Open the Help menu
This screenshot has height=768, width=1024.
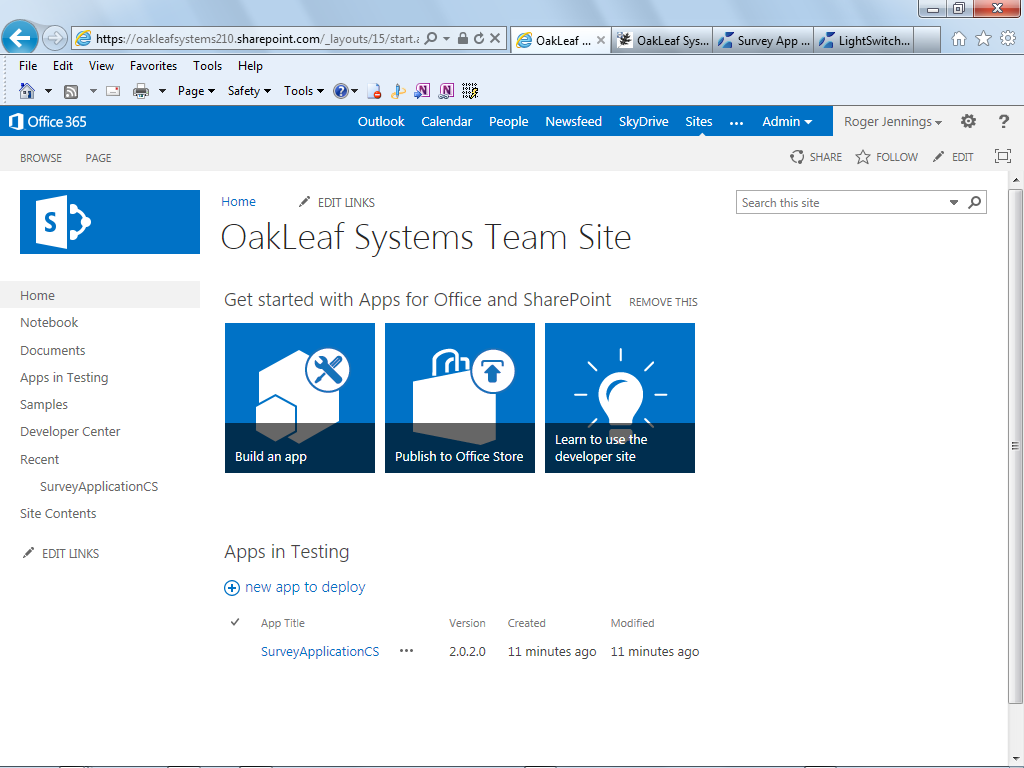point(250,66)
